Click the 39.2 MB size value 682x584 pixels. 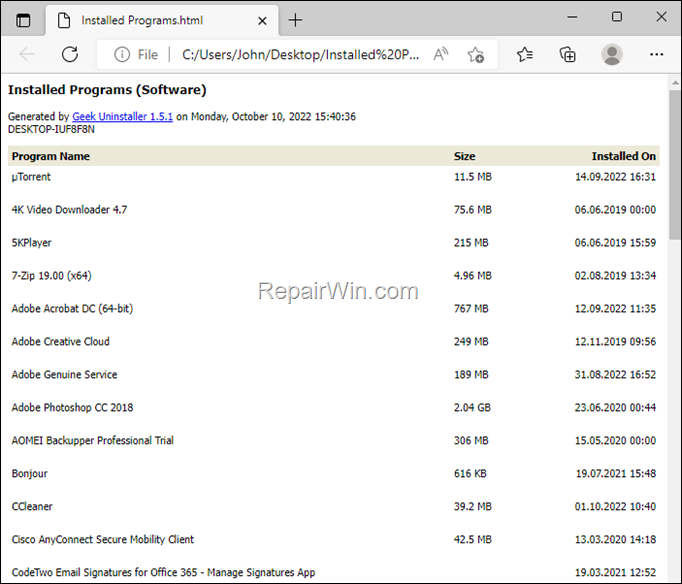pyautogui.click(x=473, y=507)
